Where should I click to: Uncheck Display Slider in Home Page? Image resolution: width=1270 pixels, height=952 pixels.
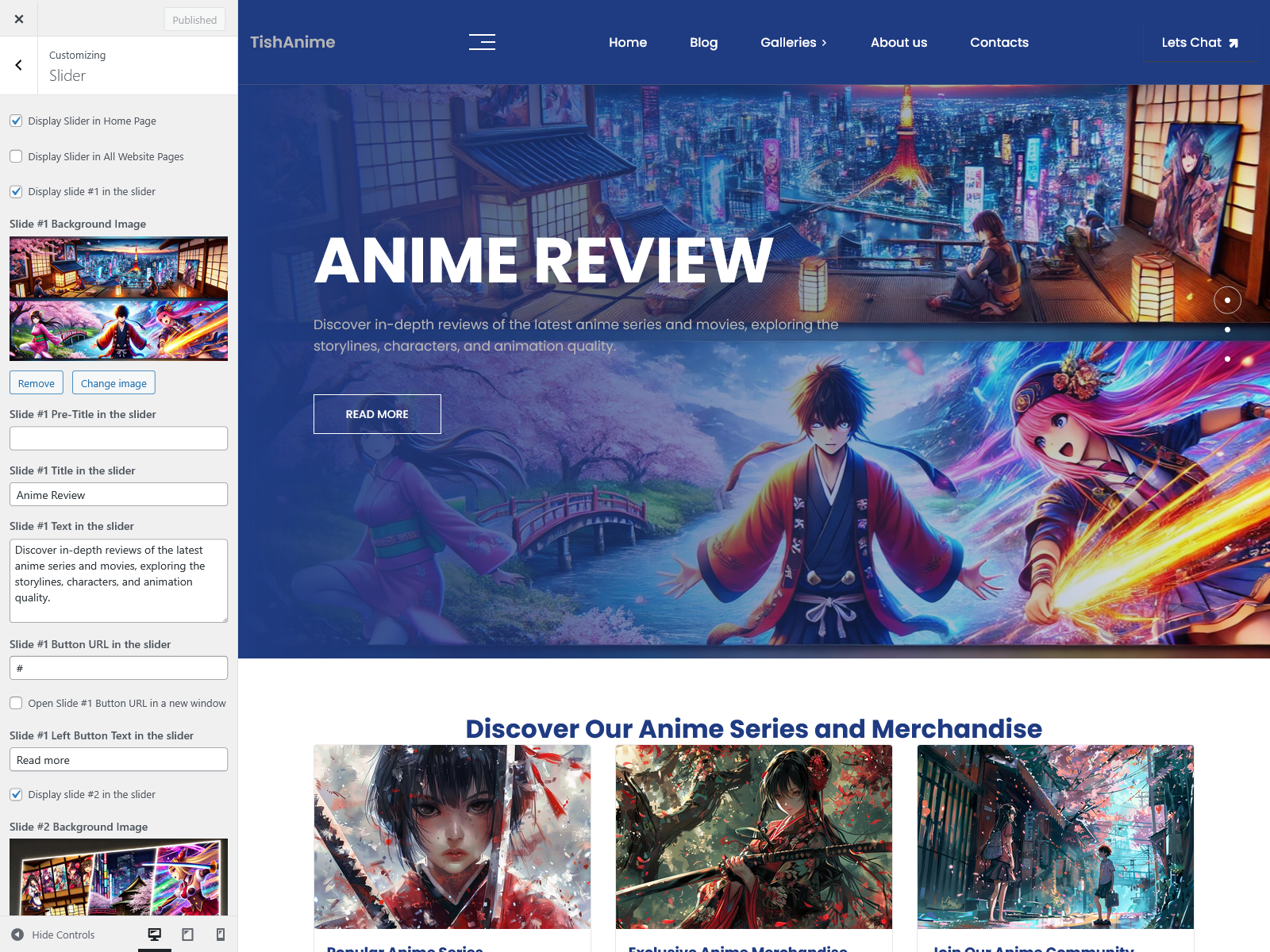point(16,121)
